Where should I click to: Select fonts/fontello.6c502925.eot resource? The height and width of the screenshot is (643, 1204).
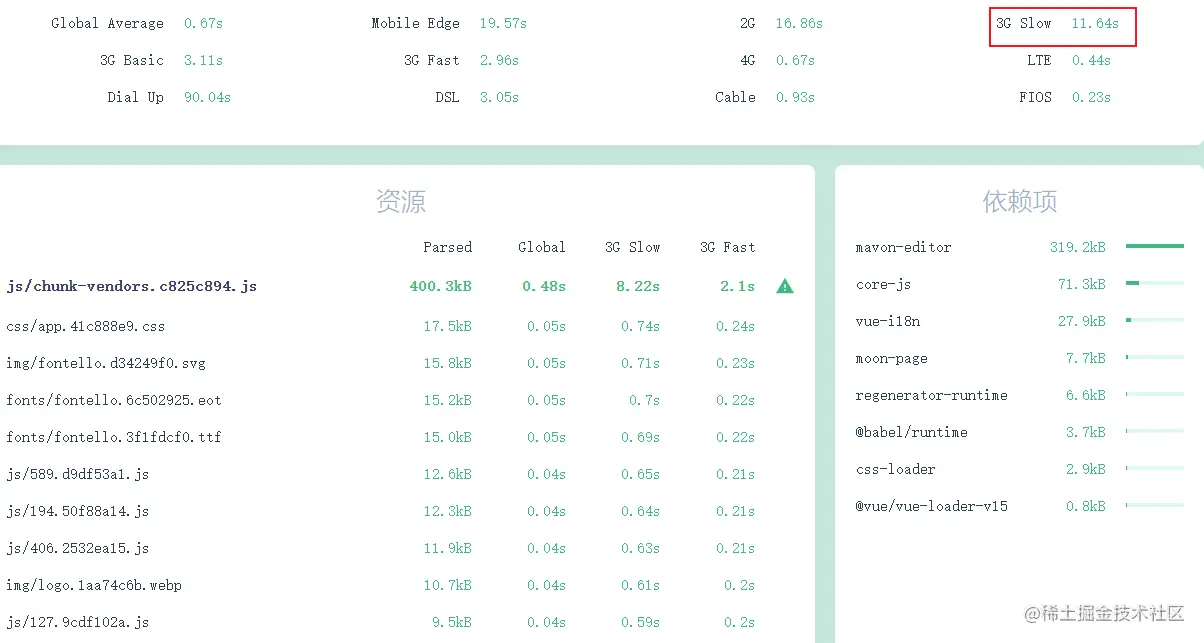pyautogui.click(x=114, y=400)
